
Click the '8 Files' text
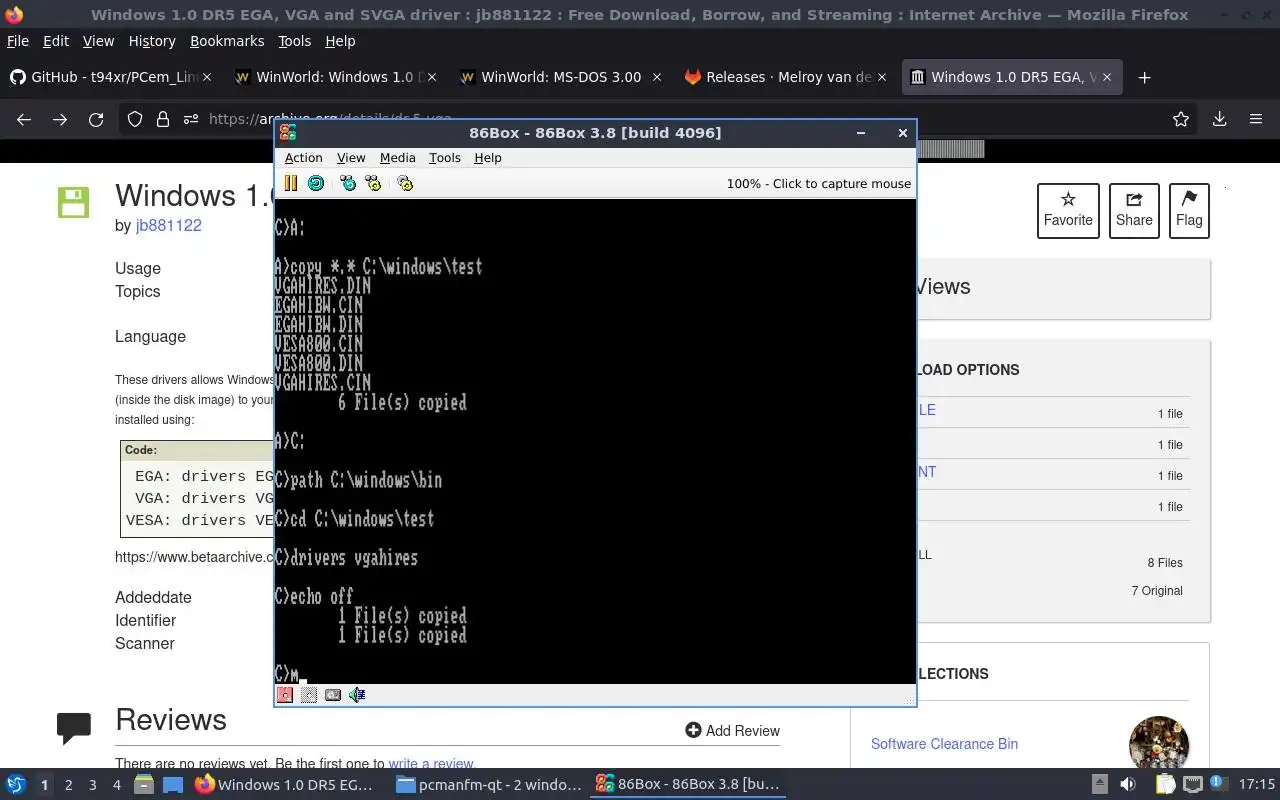tap(1165, 563)
